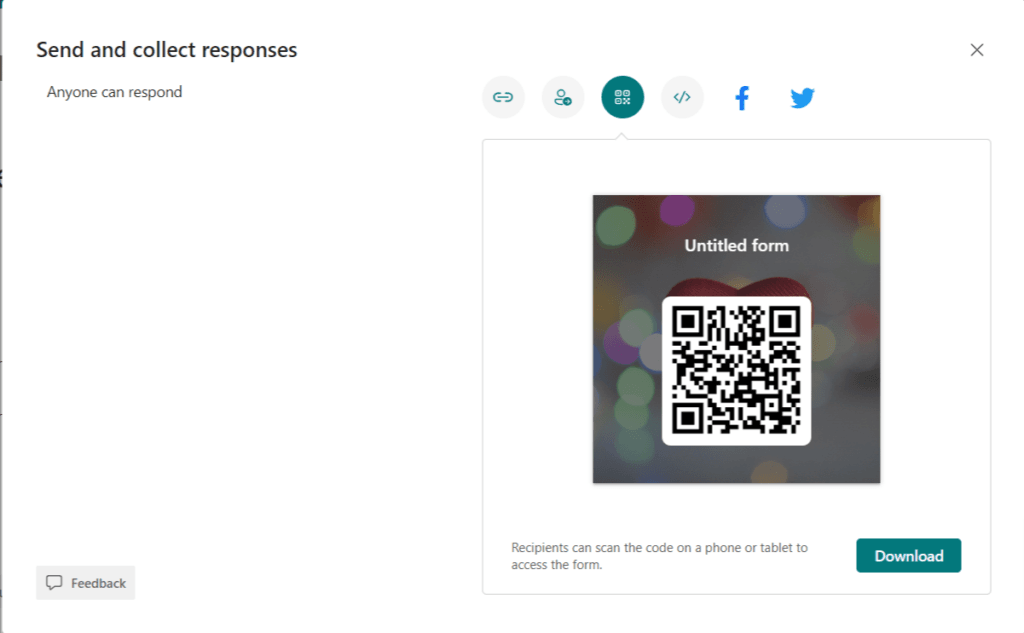Open the Feedback button
1024x633 pixels.
(86, 583)
